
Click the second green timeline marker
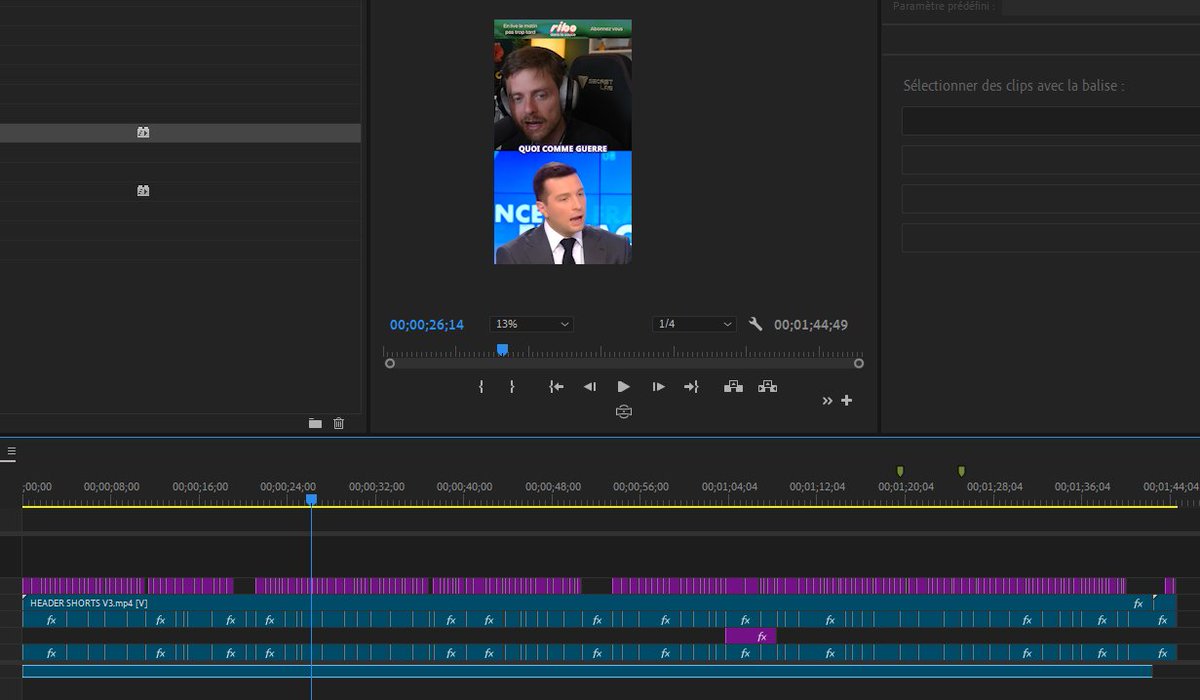(x=961, y=471)
